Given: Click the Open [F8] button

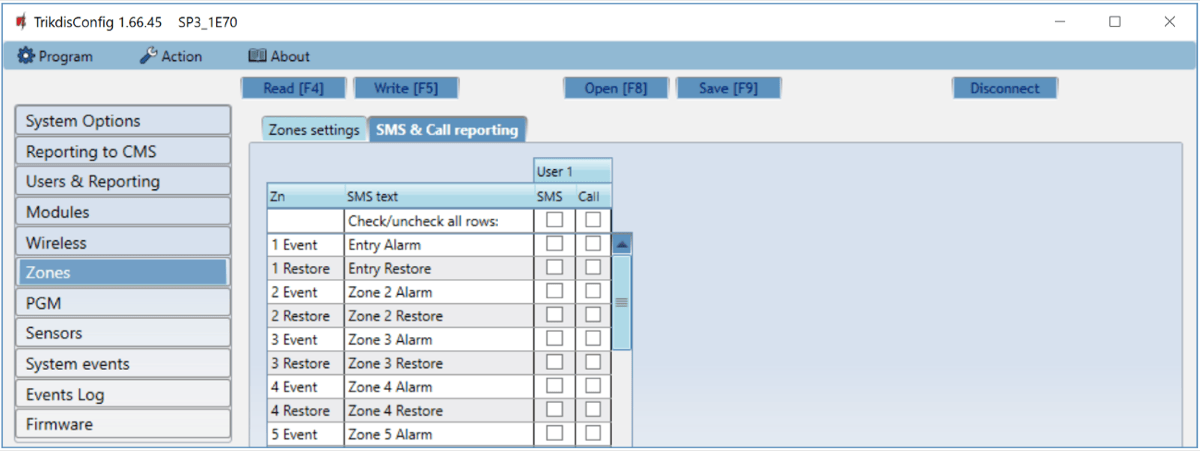Looking at the screenshot, I should pyautogui.click(x=615, y=88).
